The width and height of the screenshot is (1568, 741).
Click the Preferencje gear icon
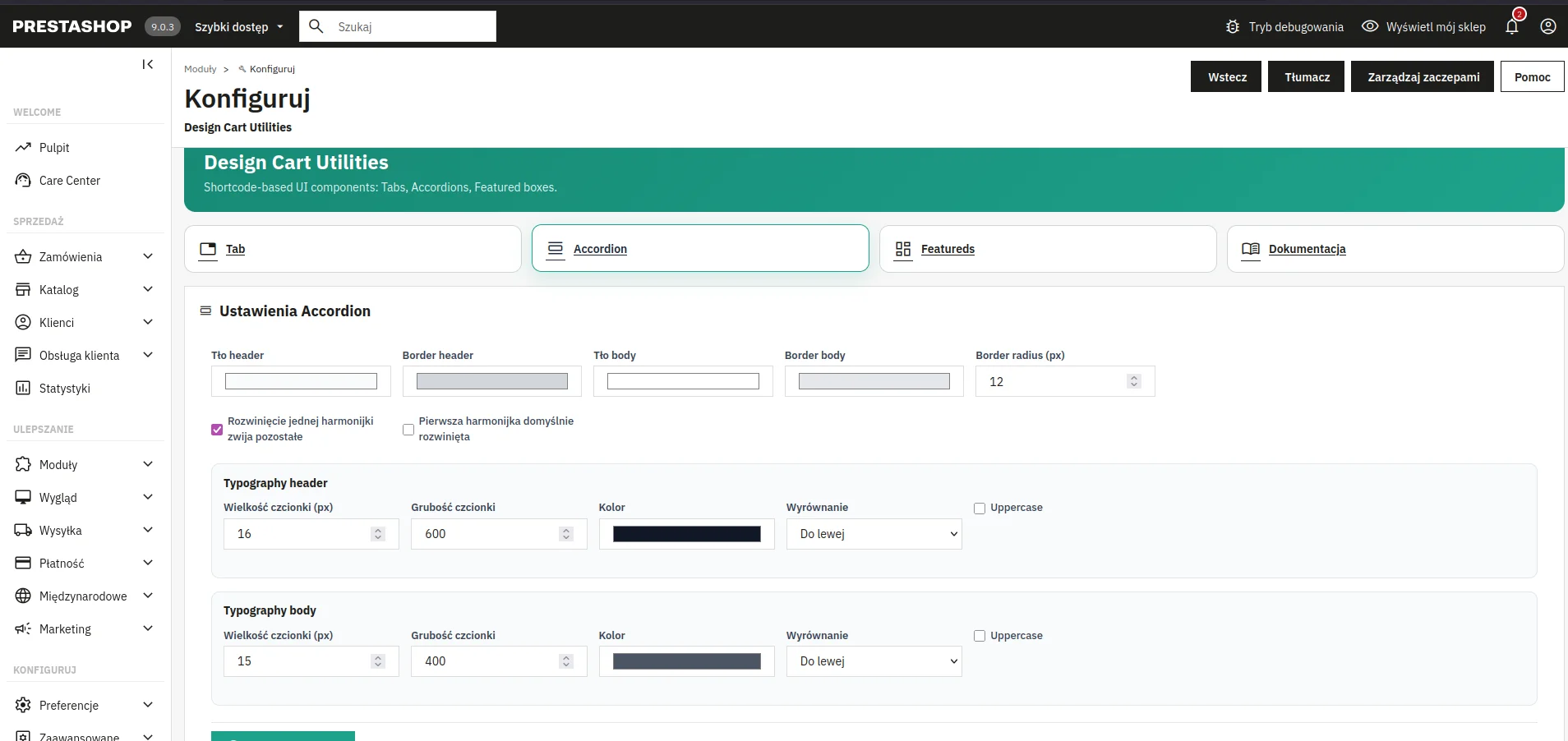23,706
